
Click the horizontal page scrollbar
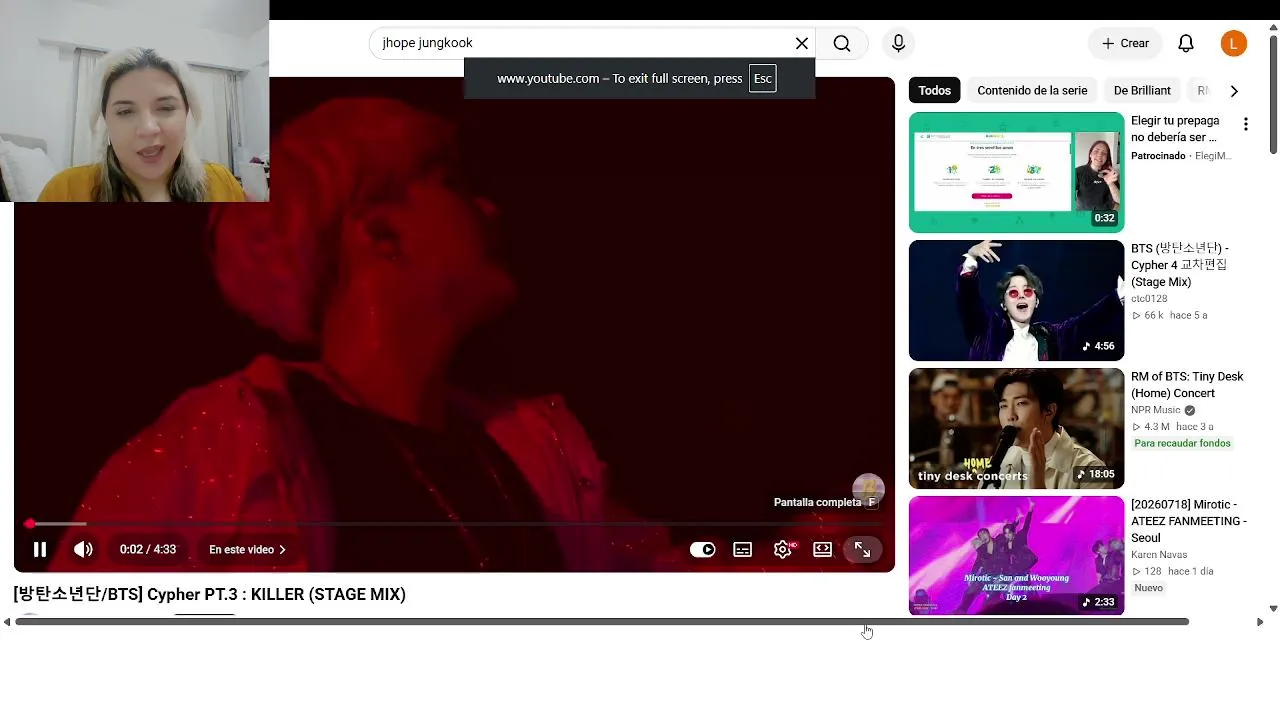[x=602, y=622]
